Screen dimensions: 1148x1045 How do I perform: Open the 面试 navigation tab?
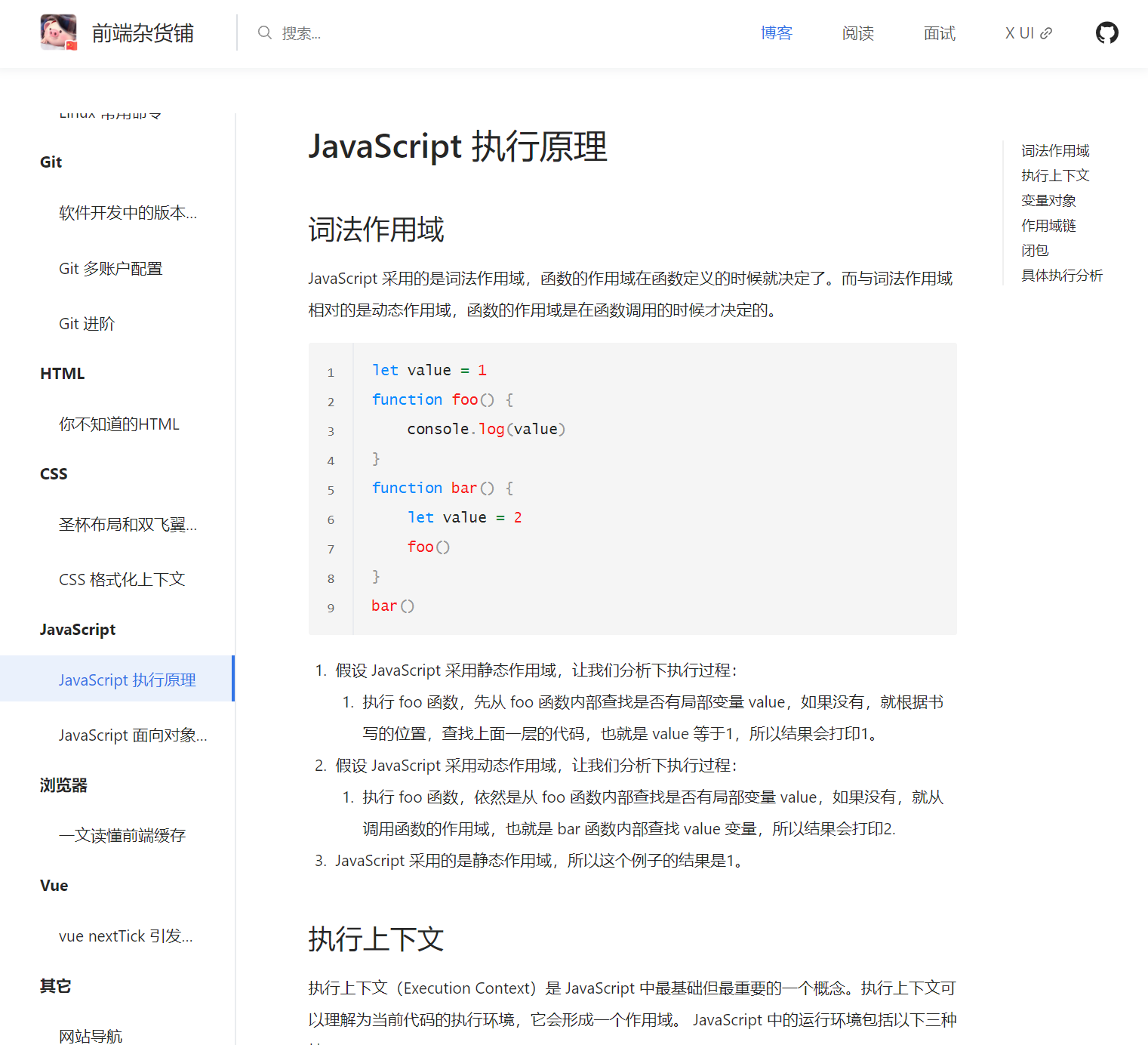(940, 33)
